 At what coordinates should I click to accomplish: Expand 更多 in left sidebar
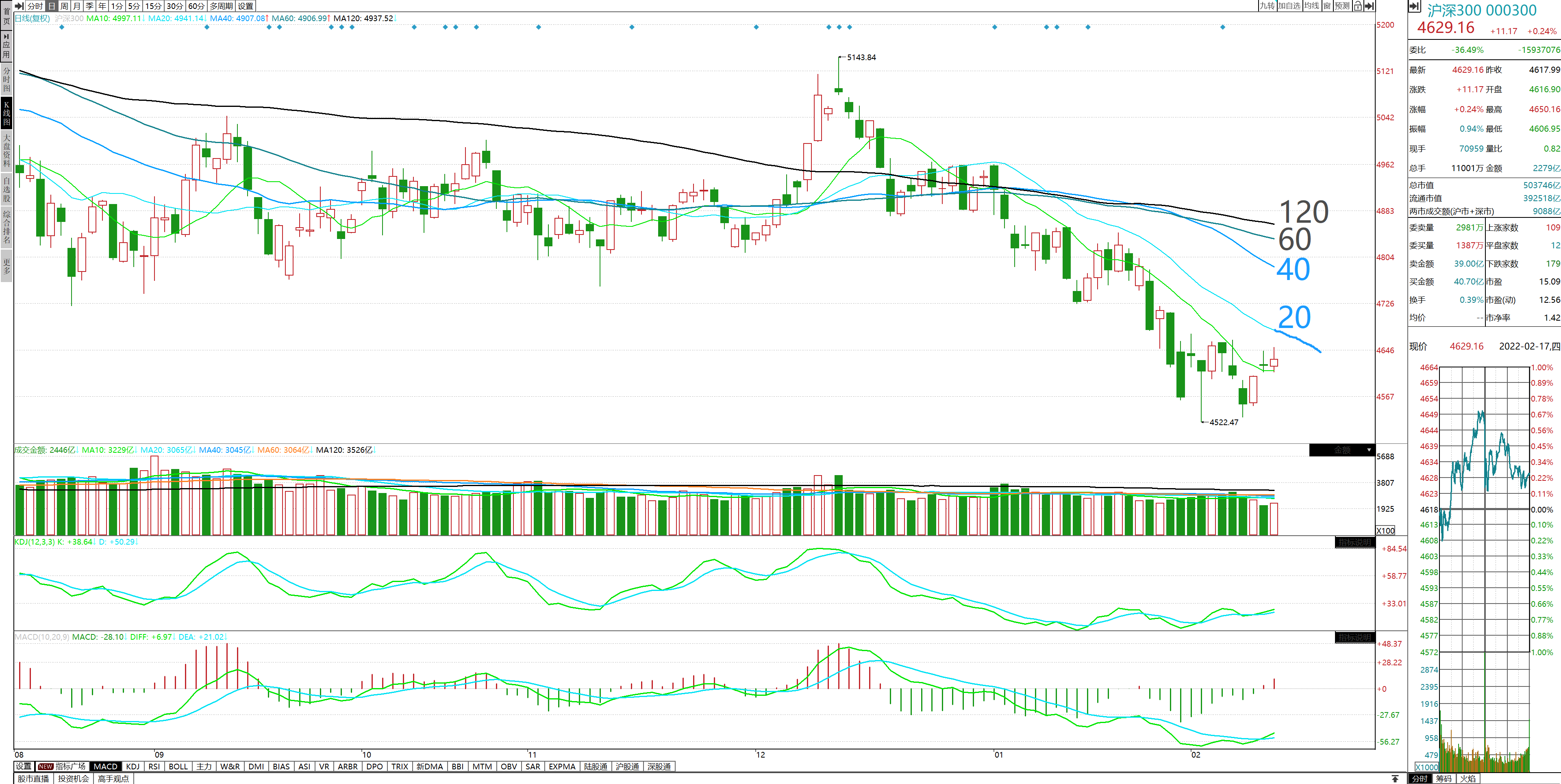click(x=7, y=267)
